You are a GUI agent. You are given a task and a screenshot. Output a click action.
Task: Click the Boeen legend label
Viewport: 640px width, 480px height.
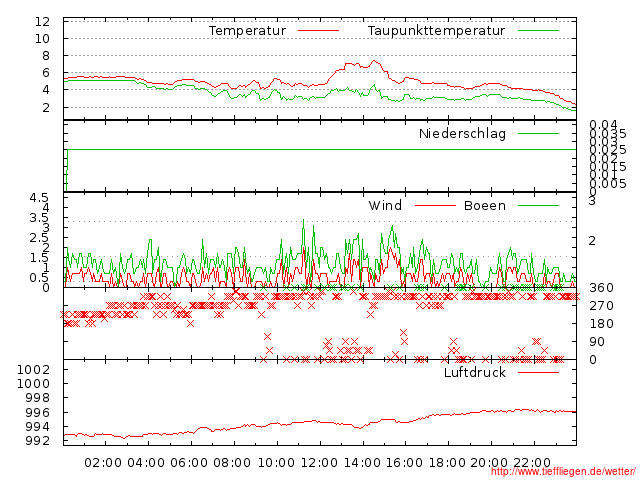(x=485, y=205)
